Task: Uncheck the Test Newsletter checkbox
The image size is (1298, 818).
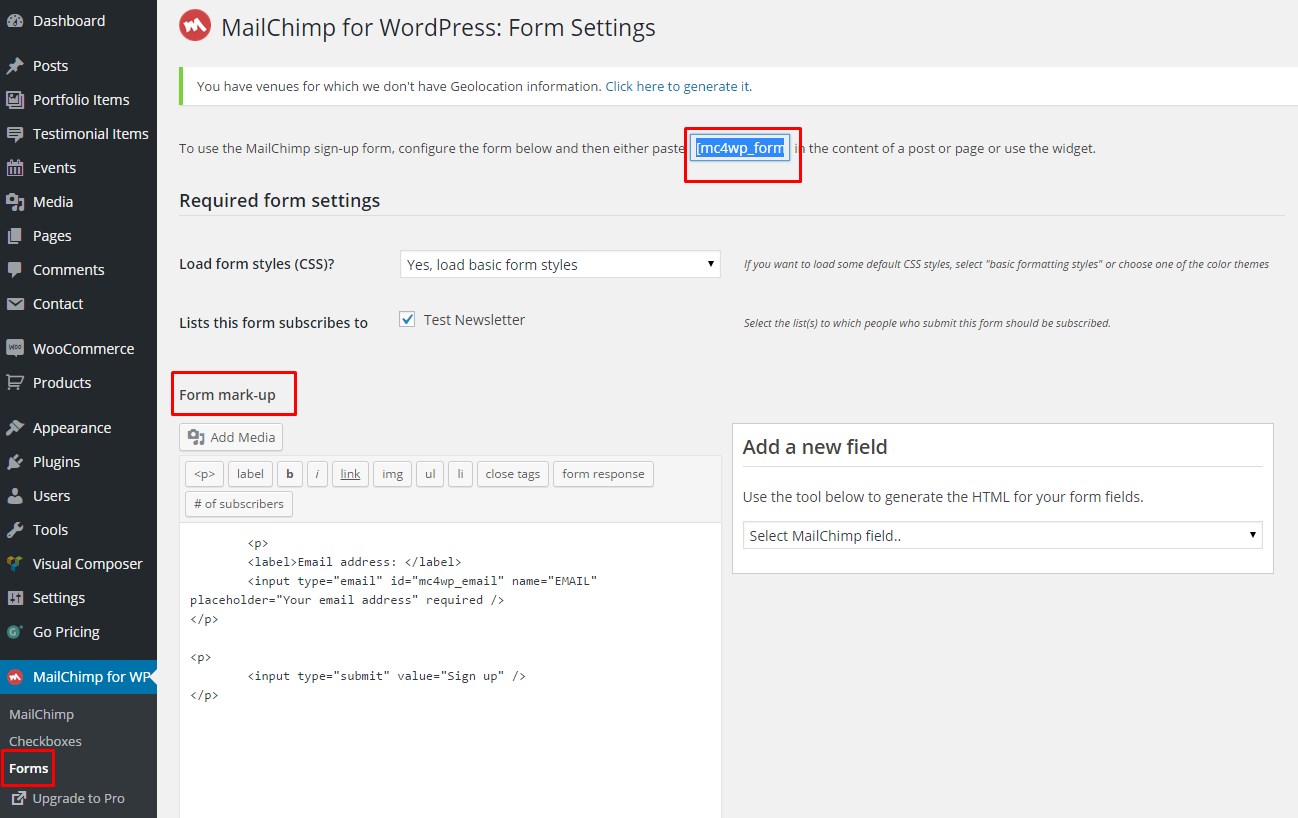Action: [407, 320]
